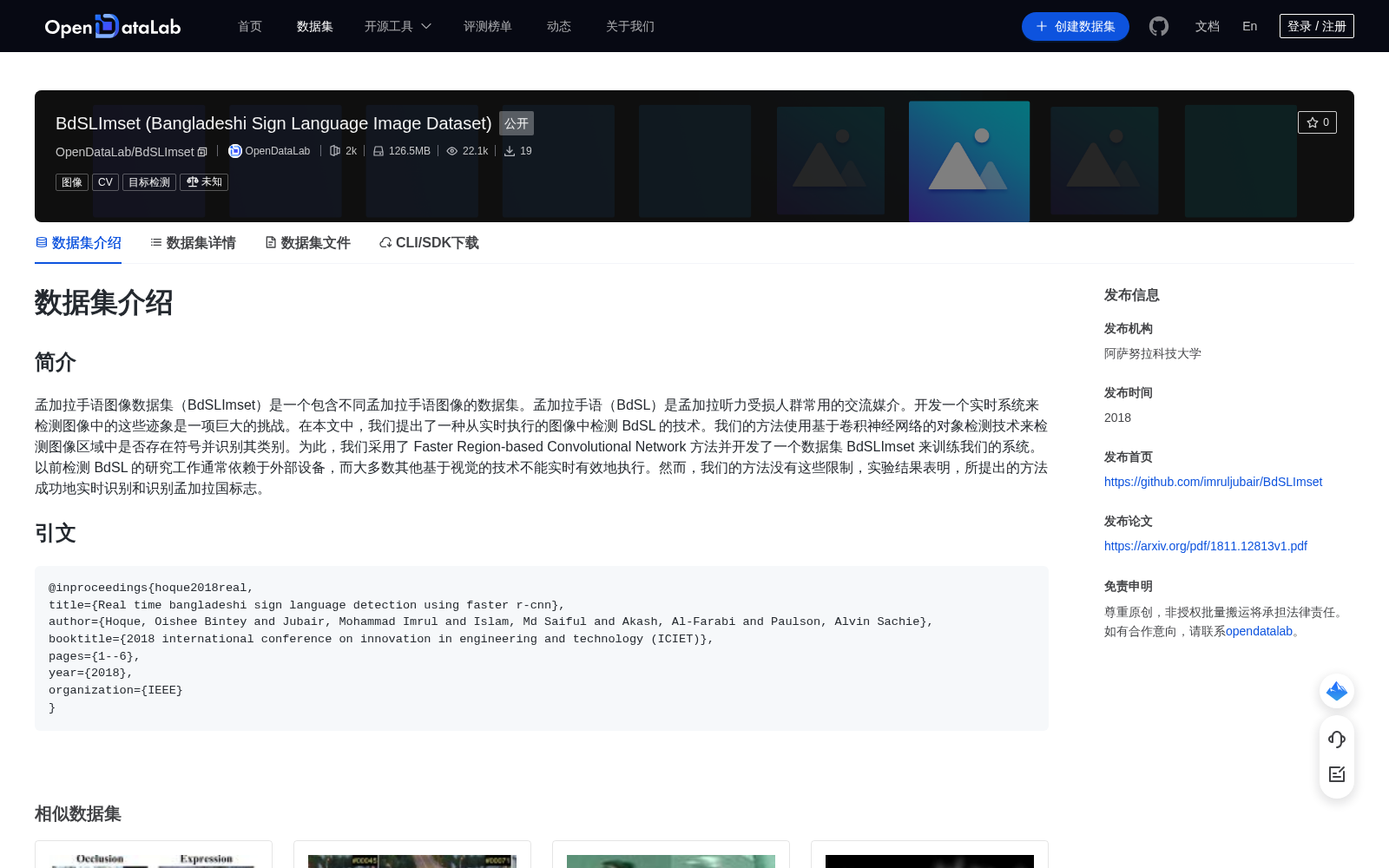Click the OpenDataLab publisher avatar

tap(234, 151)
